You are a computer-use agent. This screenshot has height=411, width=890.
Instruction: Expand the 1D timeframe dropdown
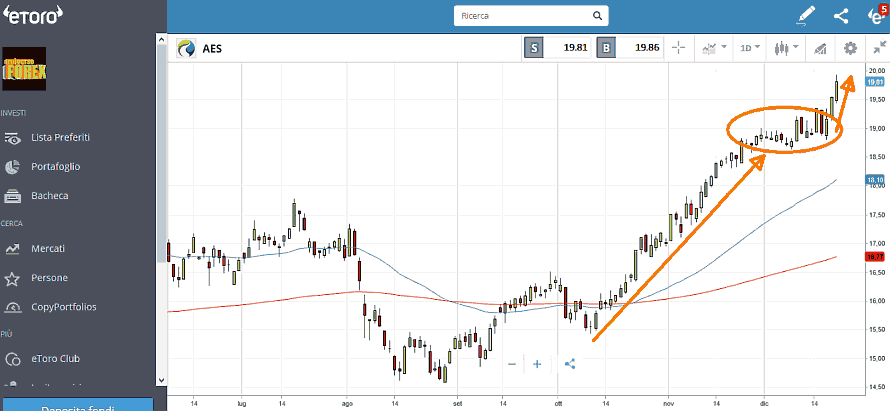pyautogui.click(x=749, y=48)
